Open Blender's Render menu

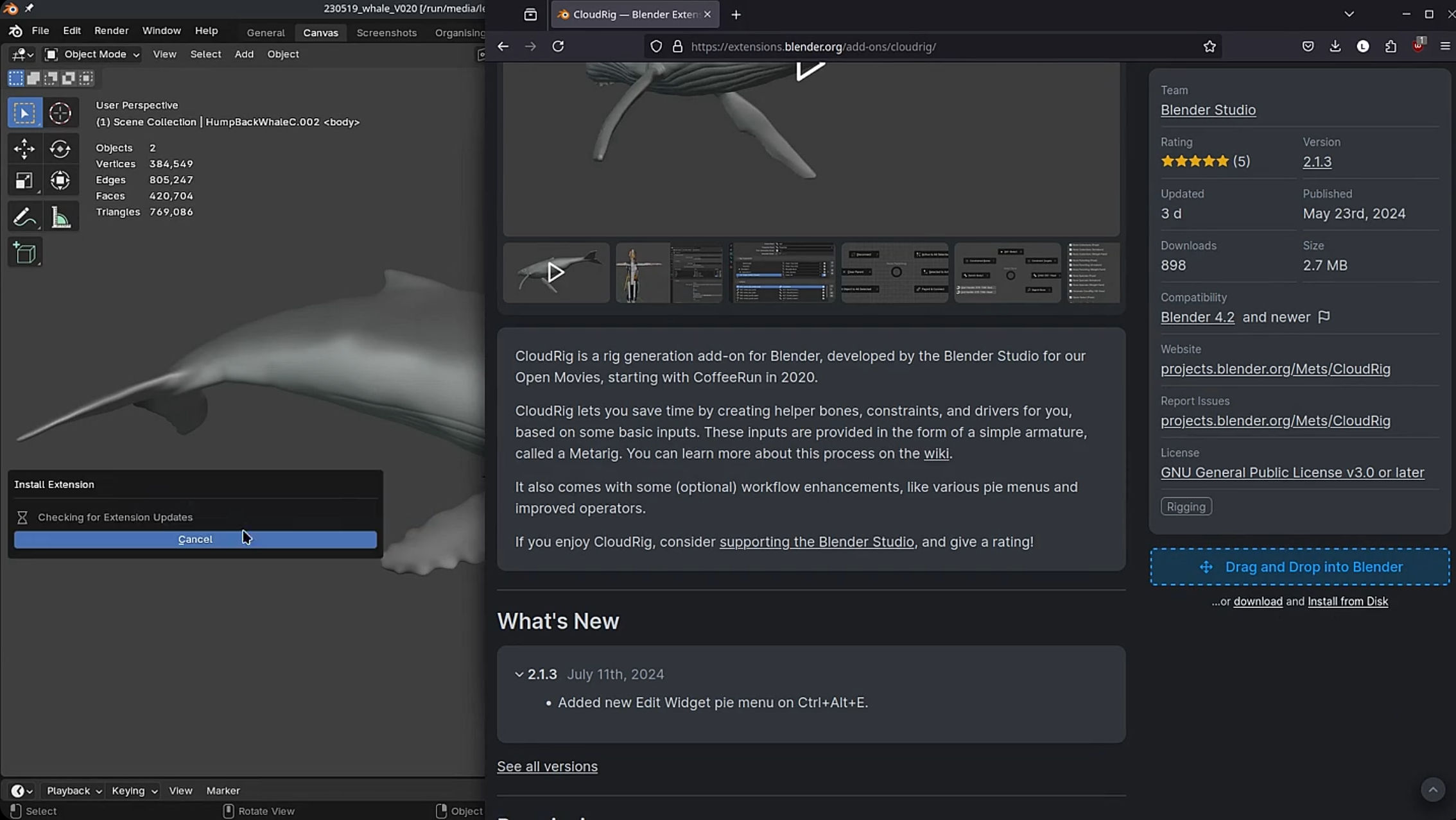click(111, 31)
